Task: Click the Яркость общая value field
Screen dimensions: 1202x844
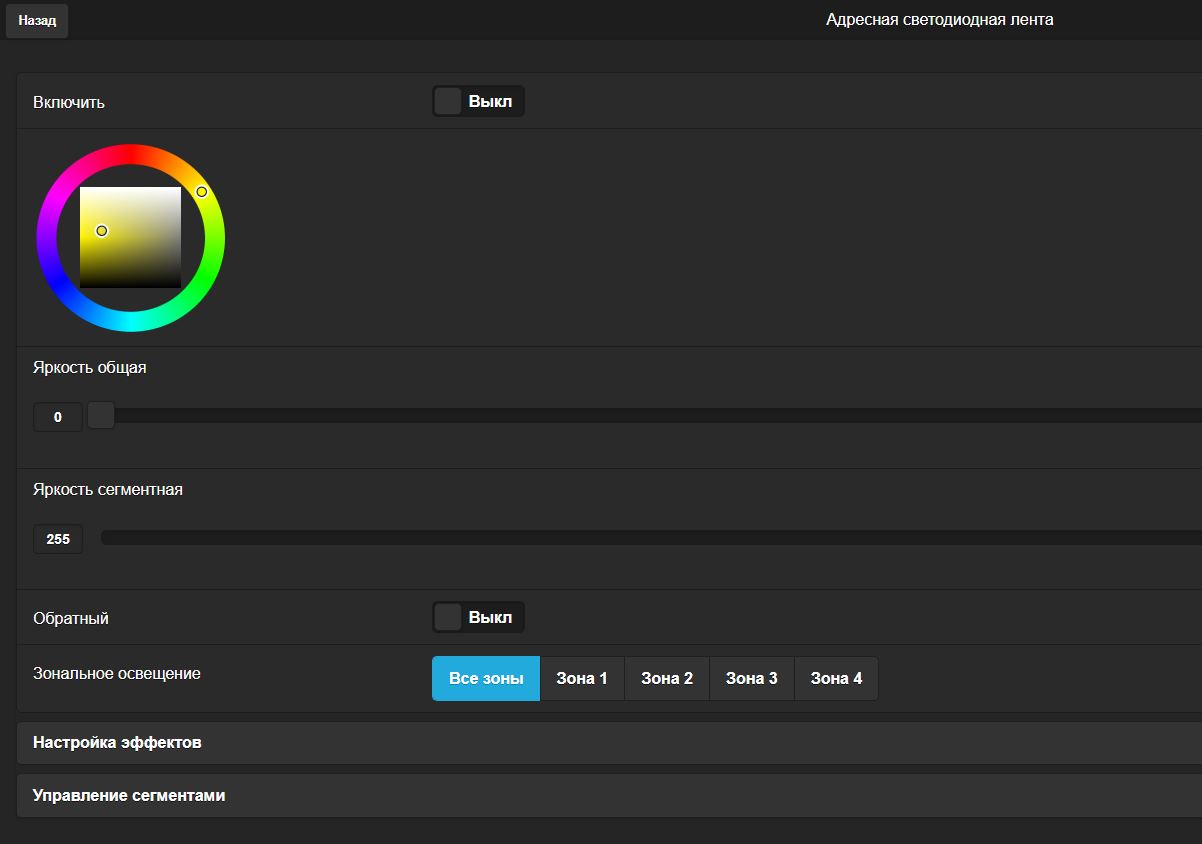Action: pyautogui.click(x=58, y=417)
